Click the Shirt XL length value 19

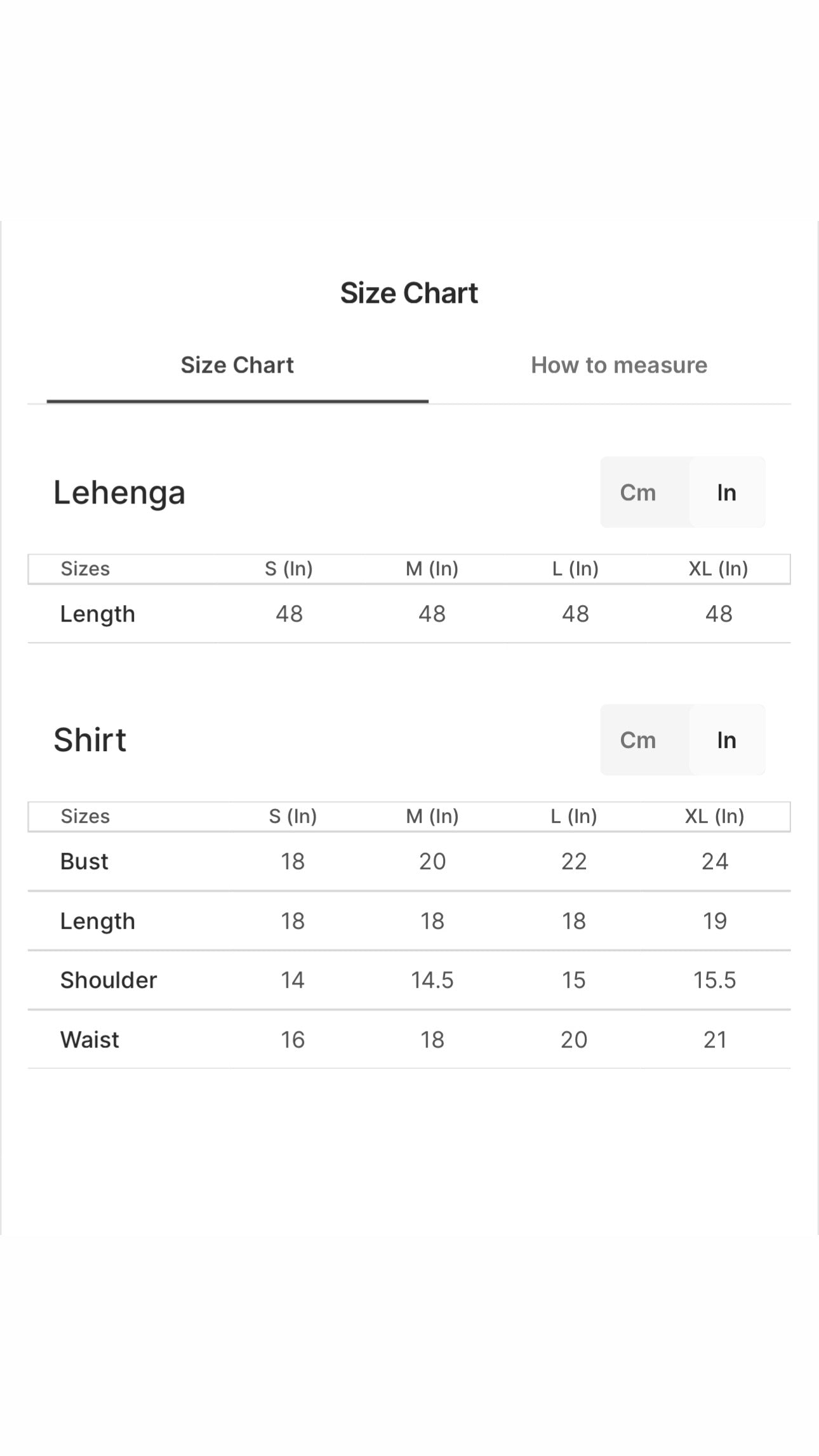tap(715, 921)
